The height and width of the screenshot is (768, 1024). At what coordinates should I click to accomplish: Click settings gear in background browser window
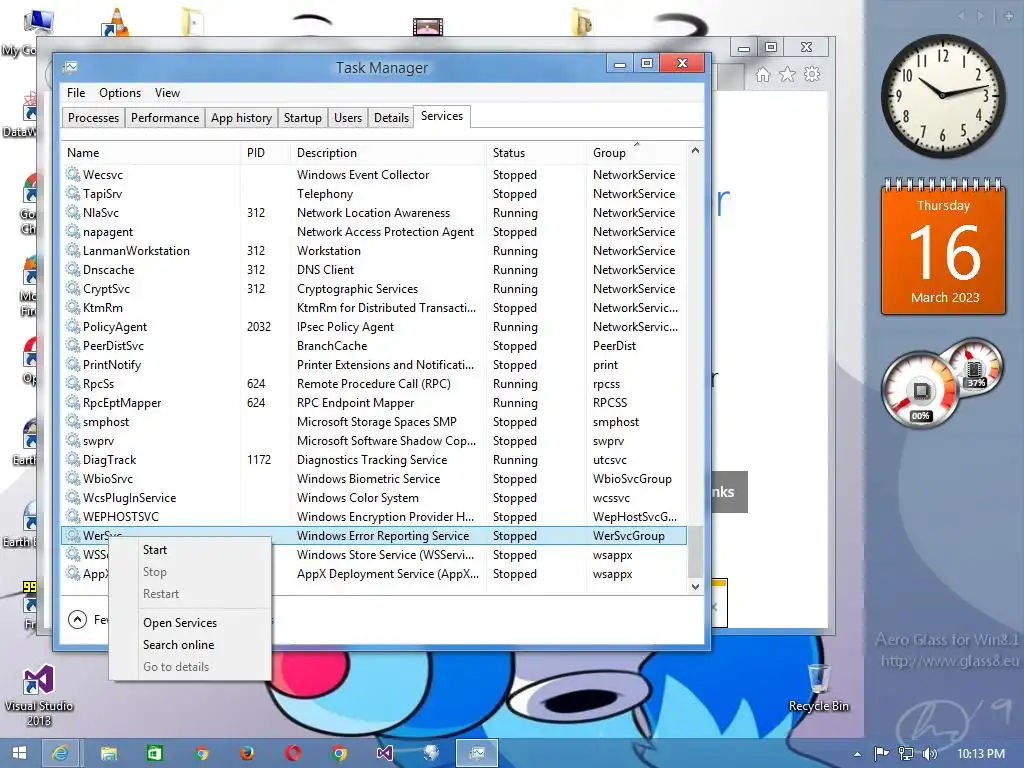[812, 74]
